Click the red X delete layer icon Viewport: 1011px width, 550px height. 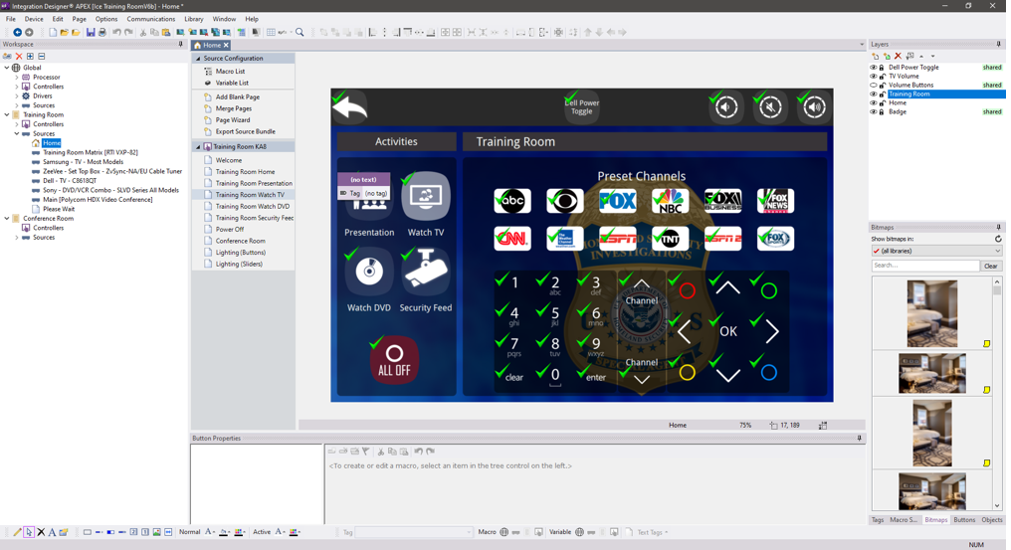click(x=898, y=56)
